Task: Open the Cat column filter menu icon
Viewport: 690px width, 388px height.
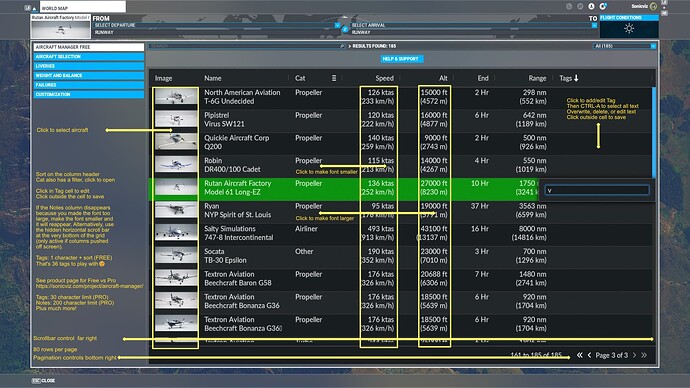Action: (x=334, y=78)
